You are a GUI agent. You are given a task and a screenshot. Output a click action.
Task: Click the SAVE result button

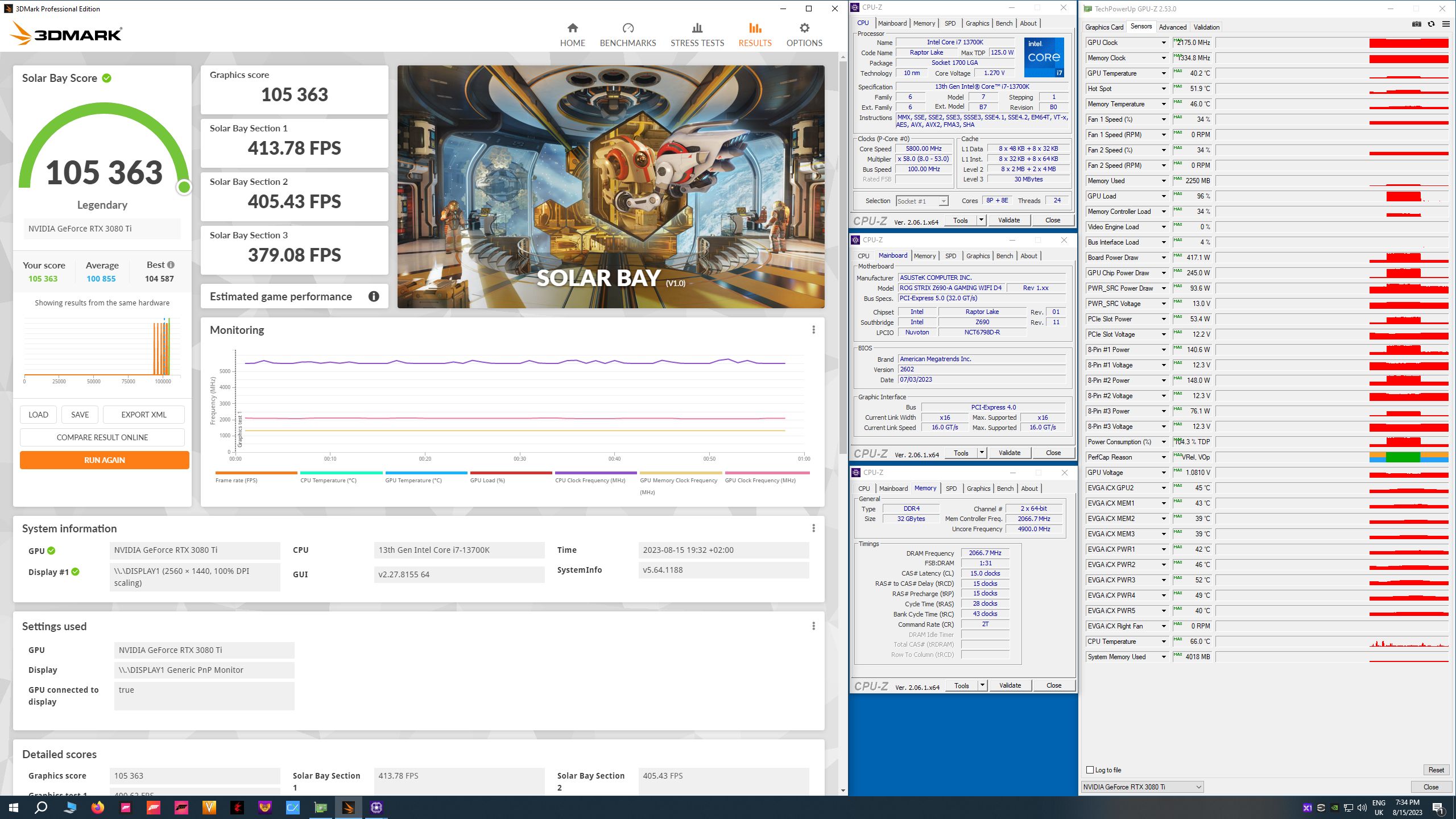[80, 415]
